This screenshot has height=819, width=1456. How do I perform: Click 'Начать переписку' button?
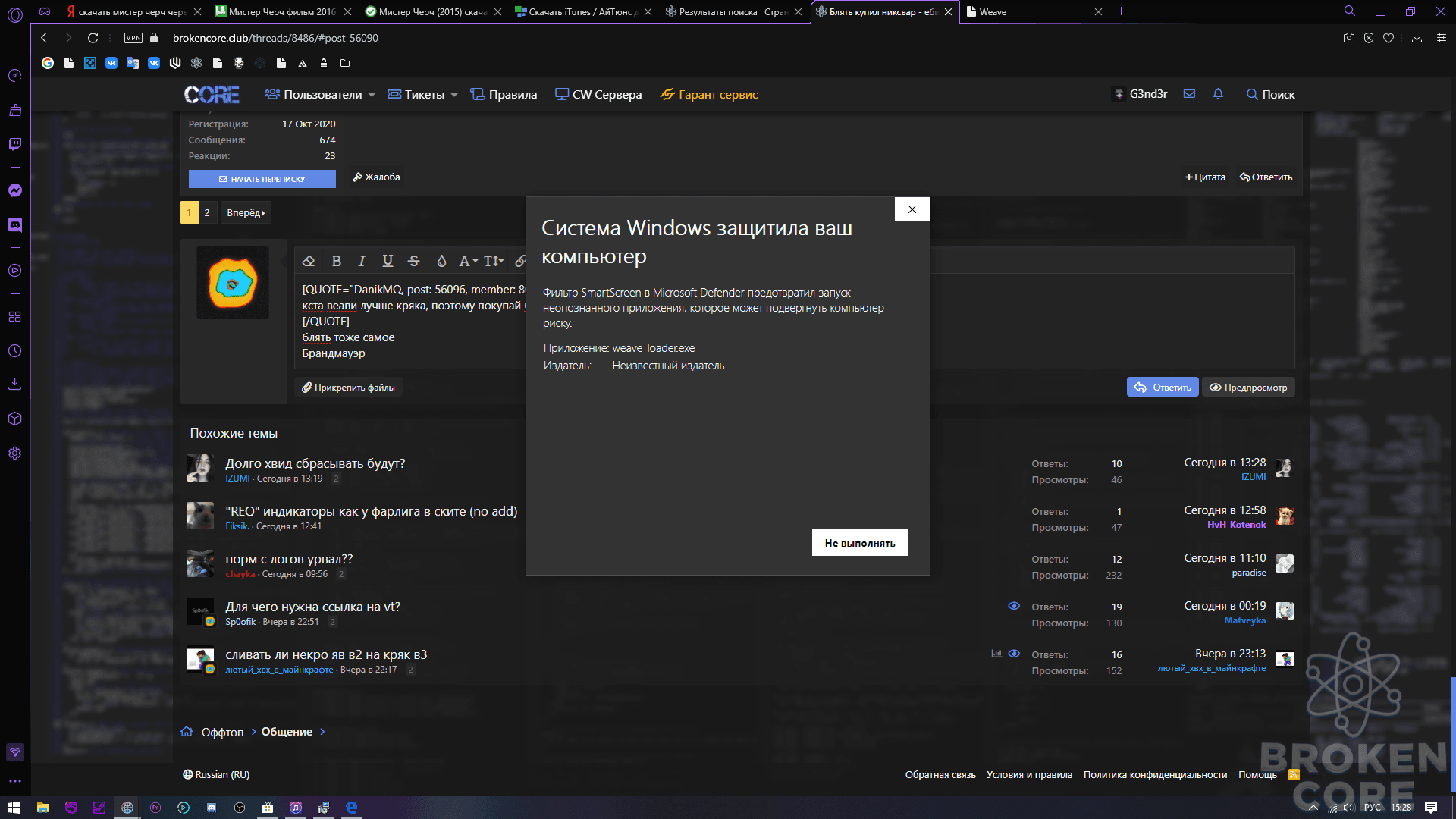coord(262,179)
